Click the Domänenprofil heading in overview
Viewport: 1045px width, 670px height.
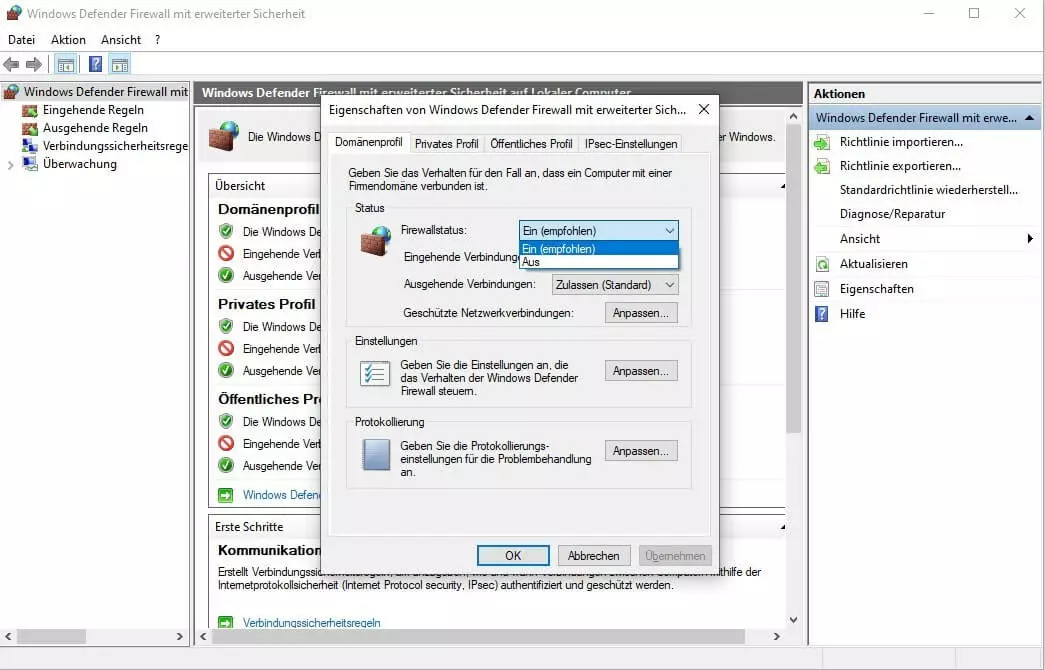click(269, 209)
